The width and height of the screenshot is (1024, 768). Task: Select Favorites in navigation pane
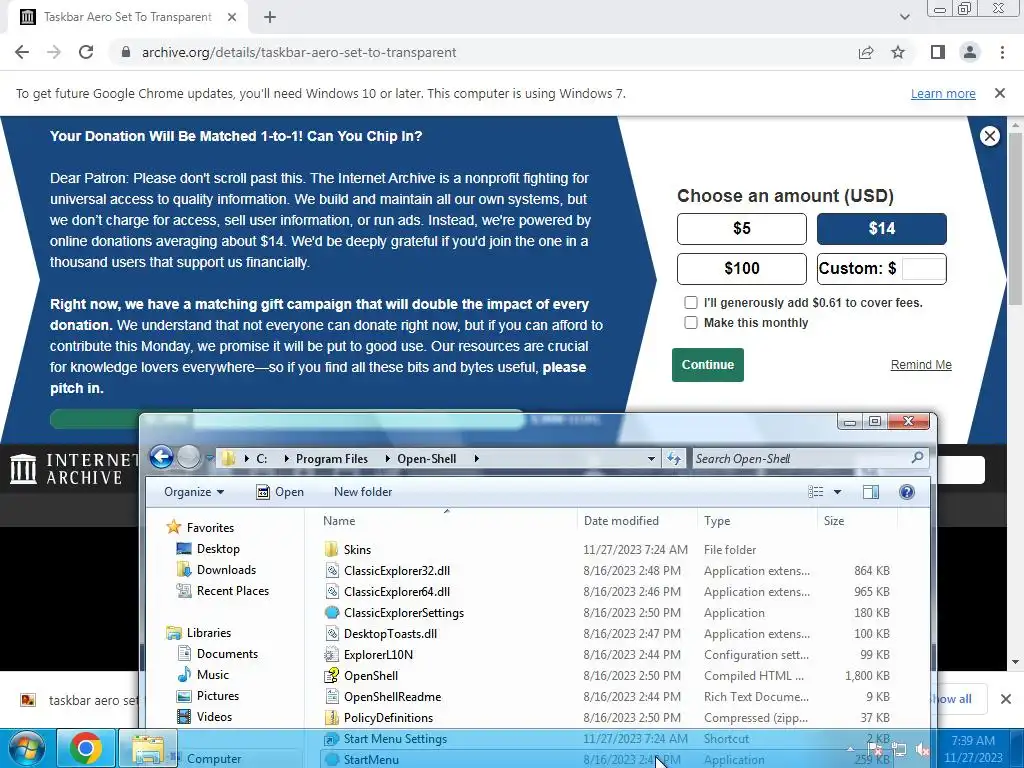tap(210, 528)
